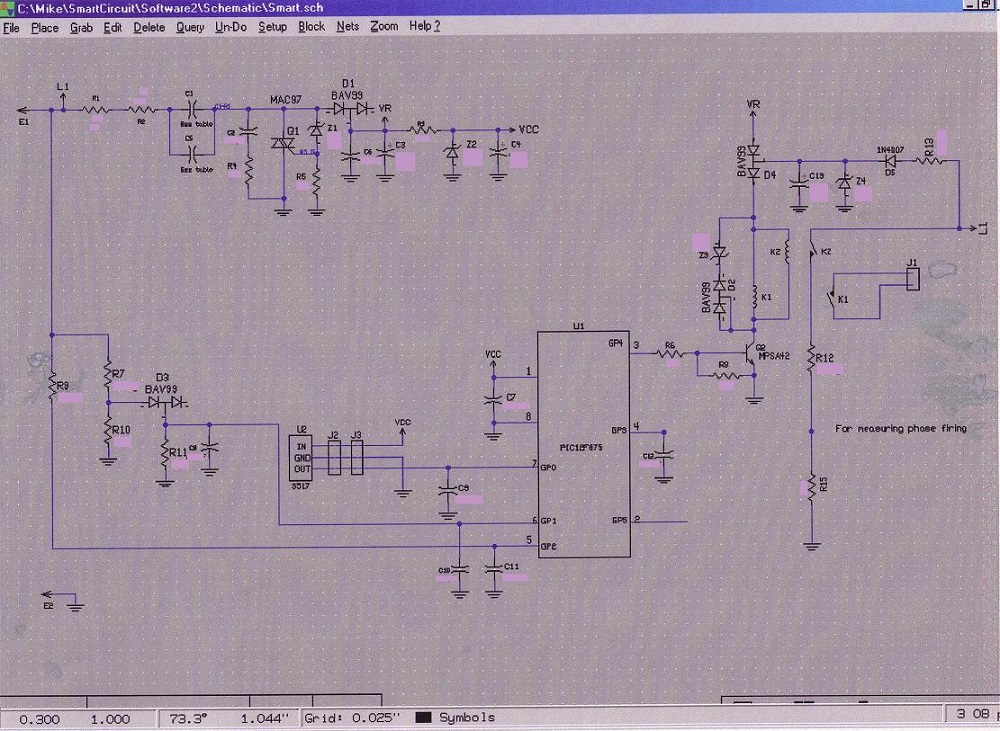The height and width of the screenshot is (731, 1000).
Task: Click the R12 resistor symbol
Action: pos(812,359)
